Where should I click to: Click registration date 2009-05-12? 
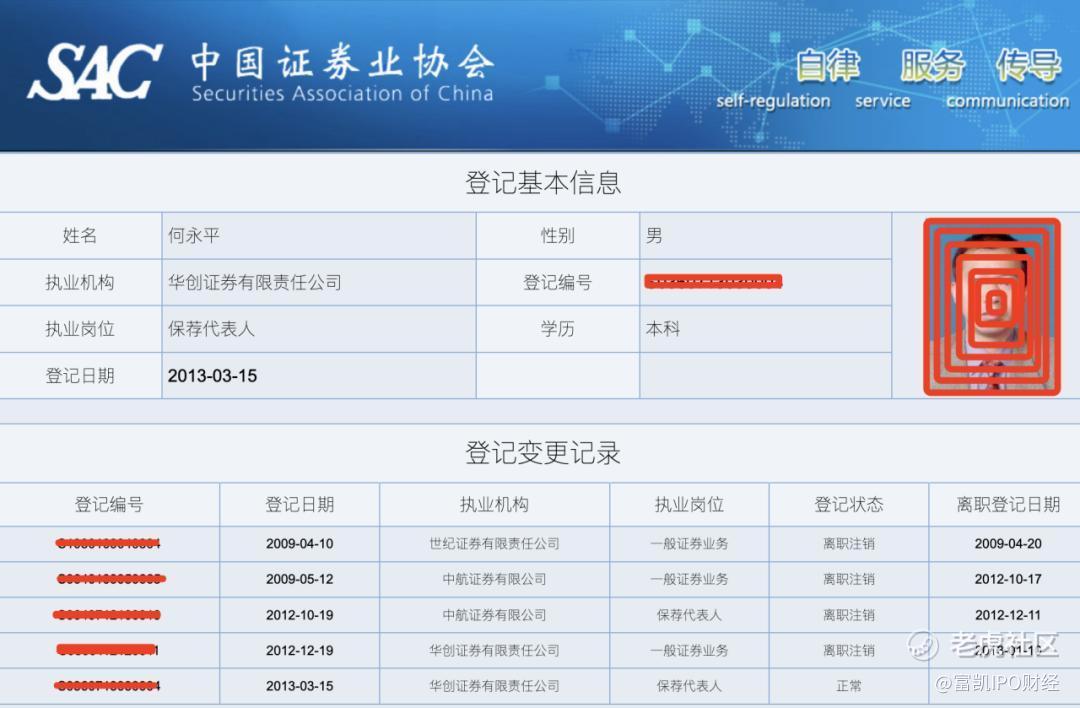click(300, 580)
